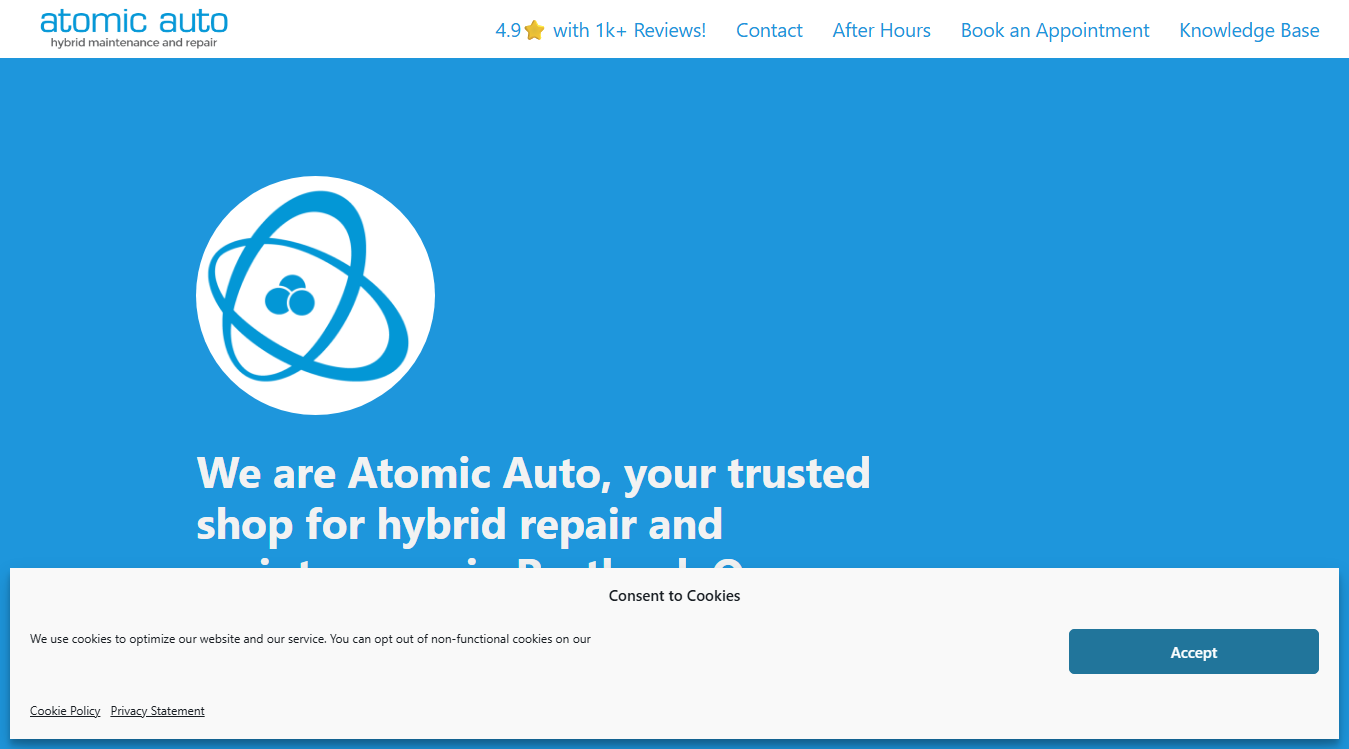Viewport: 1349px width, 749px height.
Task: Click the 'We are Atomic Auto' headline
Action: click(x=533, y=509)
